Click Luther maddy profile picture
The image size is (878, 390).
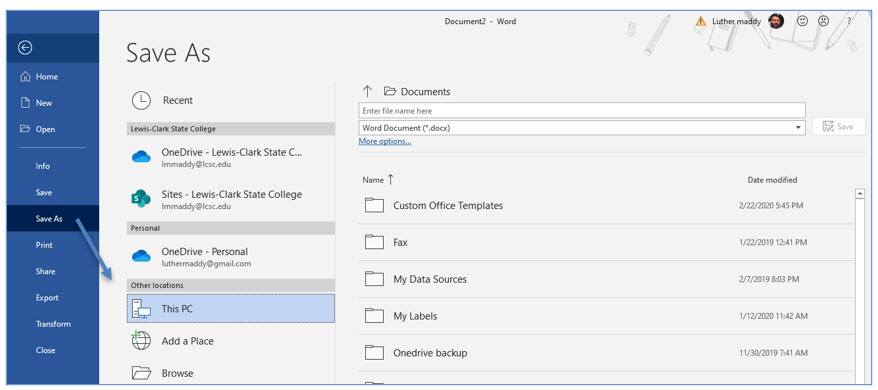tap(776, 21)
